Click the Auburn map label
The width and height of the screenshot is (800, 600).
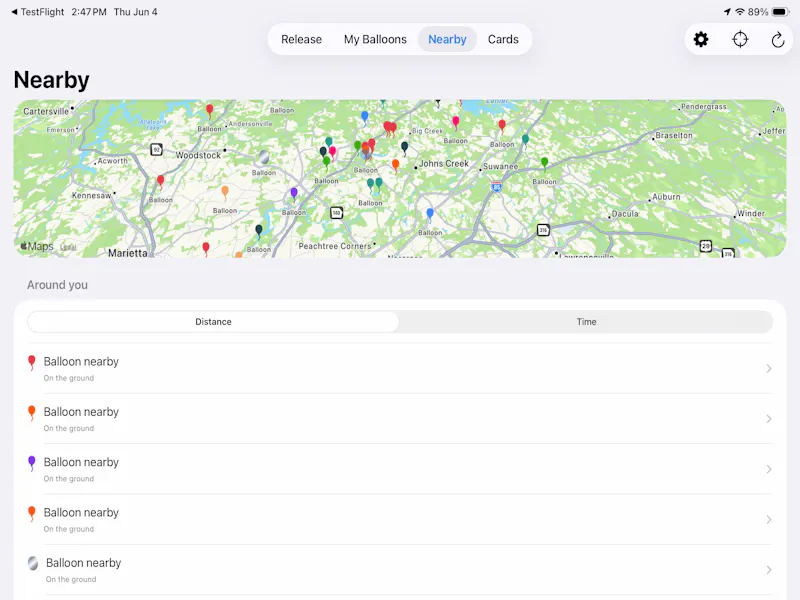(x=666, y=196)
